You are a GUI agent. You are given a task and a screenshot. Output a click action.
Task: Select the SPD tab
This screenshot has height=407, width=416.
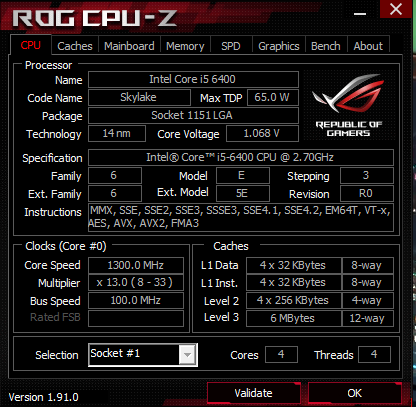231,46
